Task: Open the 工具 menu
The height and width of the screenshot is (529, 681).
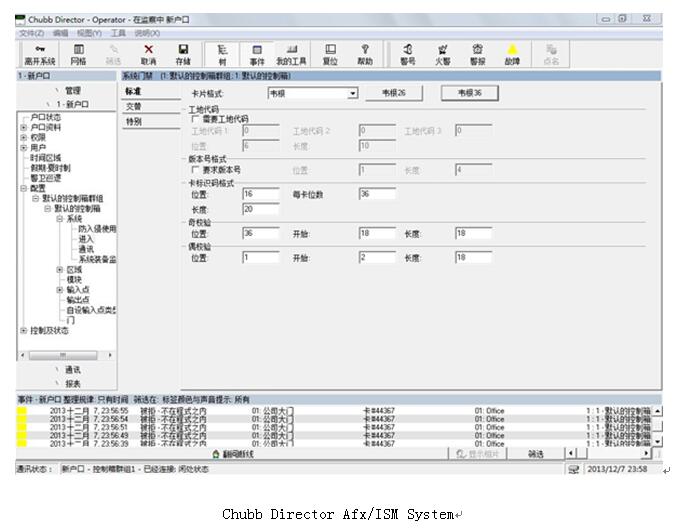Action: point(118,33)
